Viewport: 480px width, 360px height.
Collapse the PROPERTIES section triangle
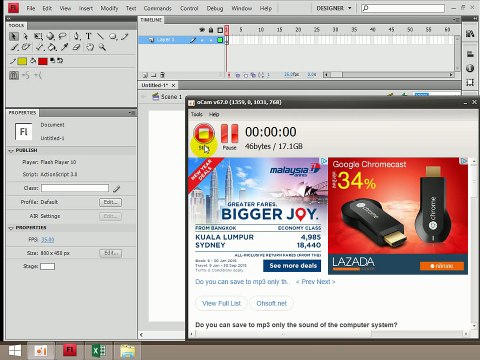pos(11,228)
